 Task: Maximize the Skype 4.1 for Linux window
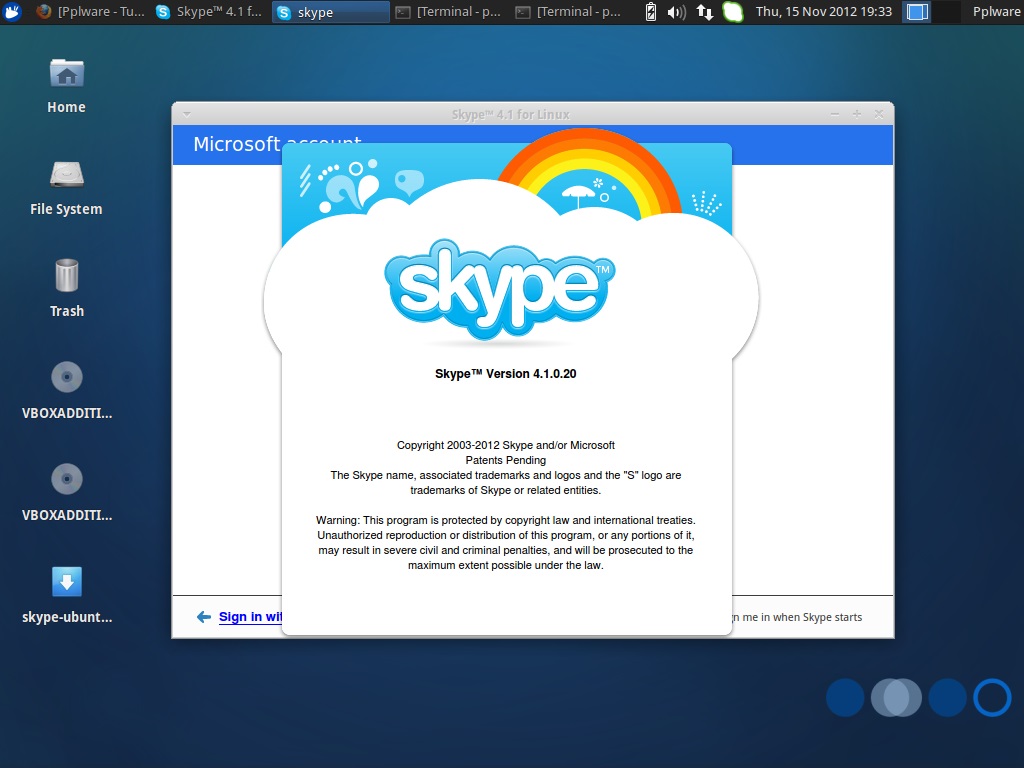point(857,114)
